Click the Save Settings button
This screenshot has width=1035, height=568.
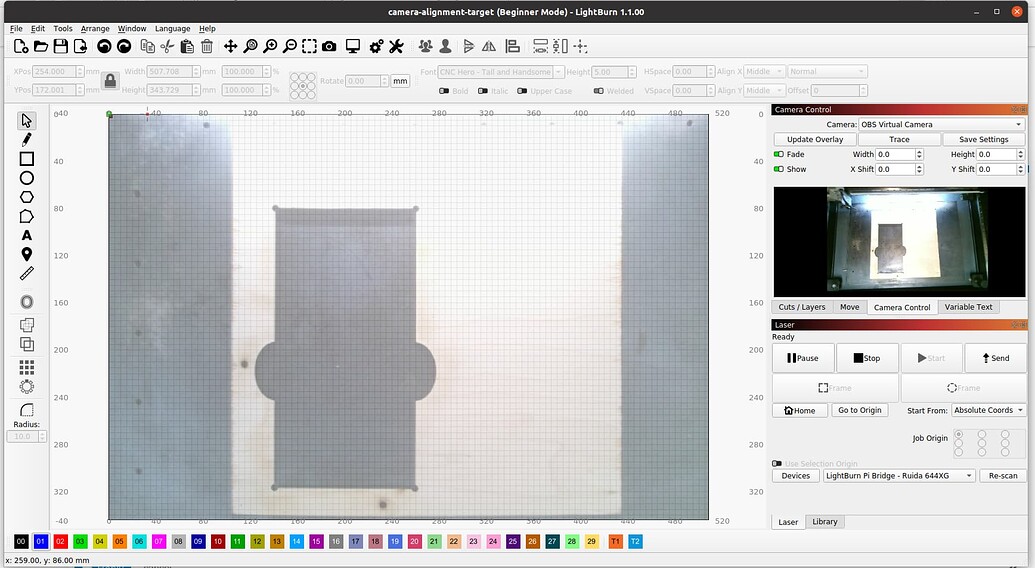coord(984,139)
